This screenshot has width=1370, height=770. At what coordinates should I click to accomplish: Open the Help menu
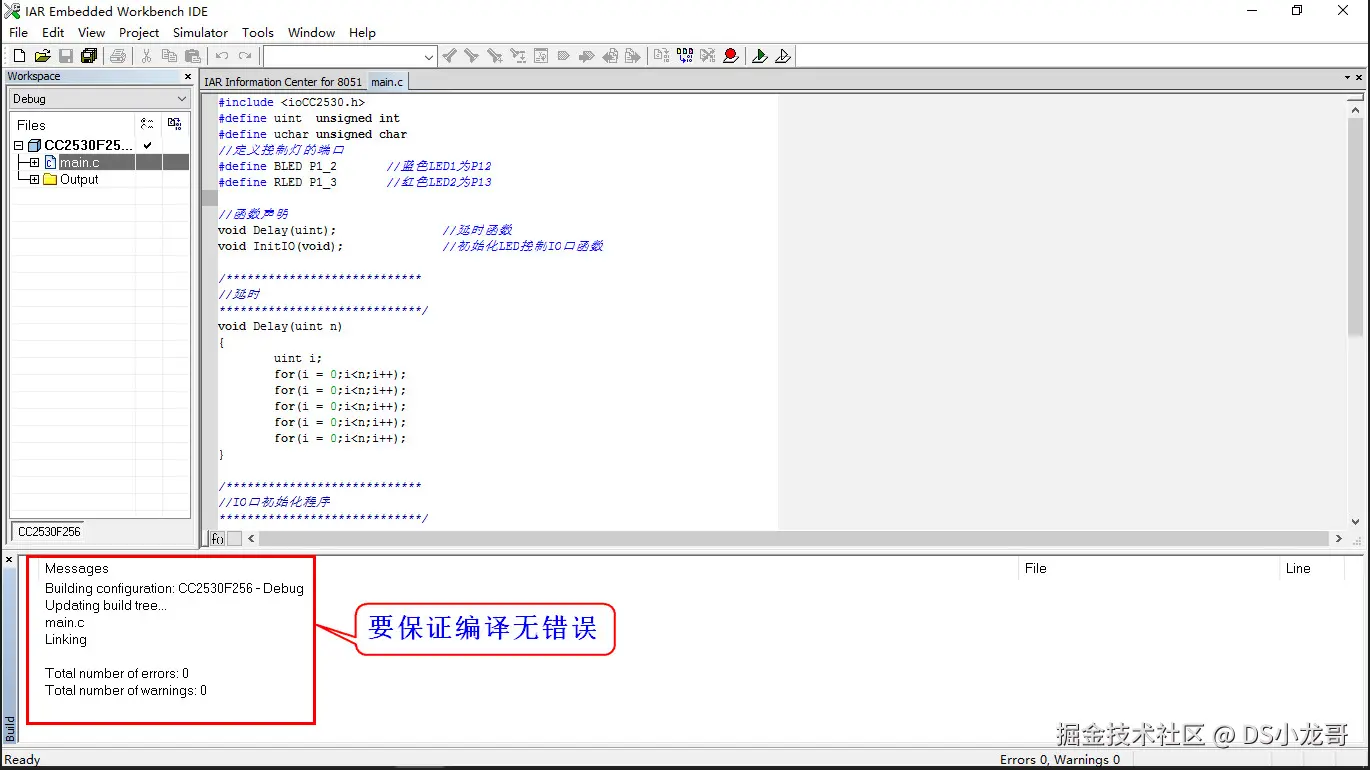pos(362,32)
